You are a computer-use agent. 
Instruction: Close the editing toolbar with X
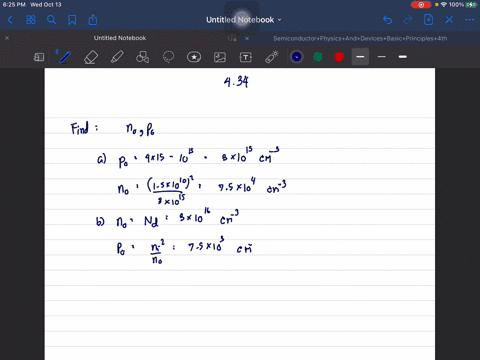[449, 20]
